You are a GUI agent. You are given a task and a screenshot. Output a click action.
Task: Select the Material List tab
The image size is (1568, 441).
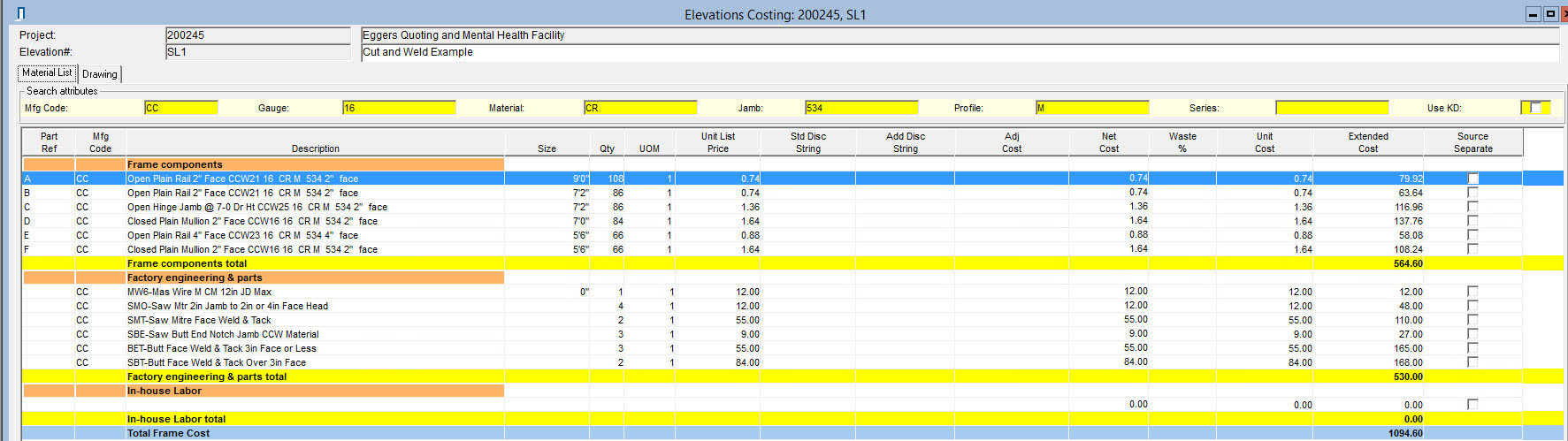[47, 73]
